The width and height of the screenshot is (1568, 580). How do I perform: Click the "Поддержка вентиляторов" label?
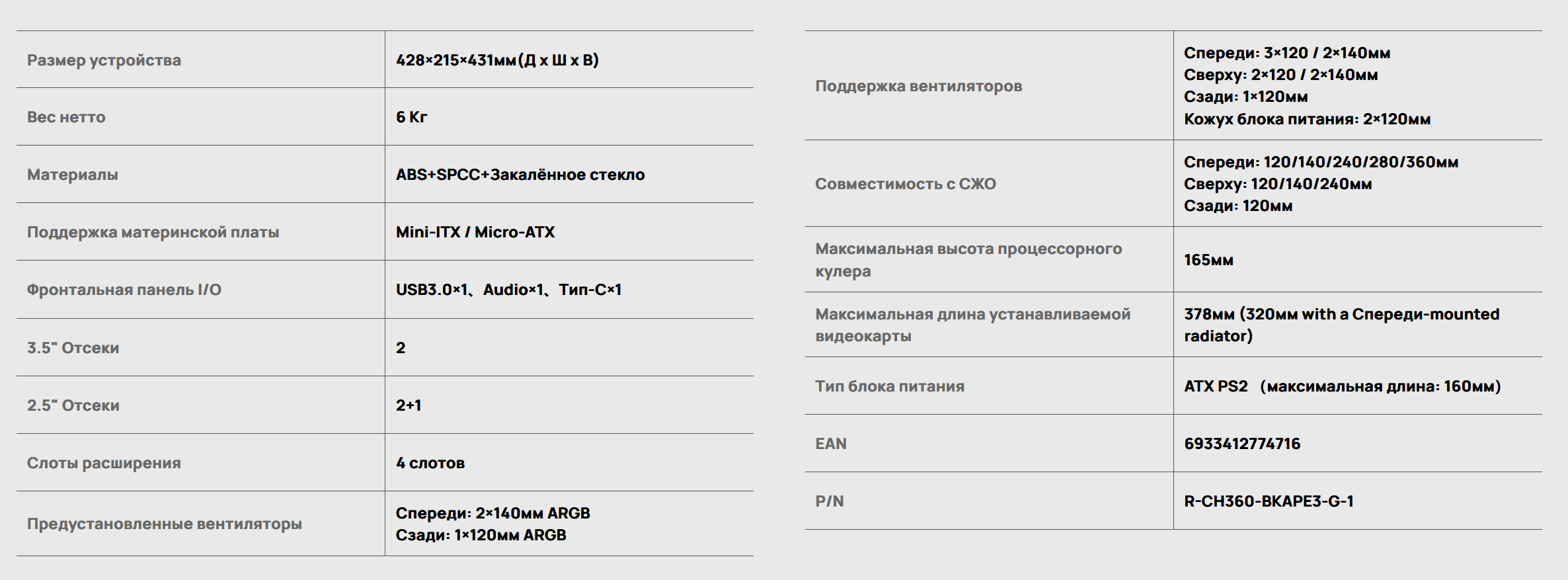point(918,86)
